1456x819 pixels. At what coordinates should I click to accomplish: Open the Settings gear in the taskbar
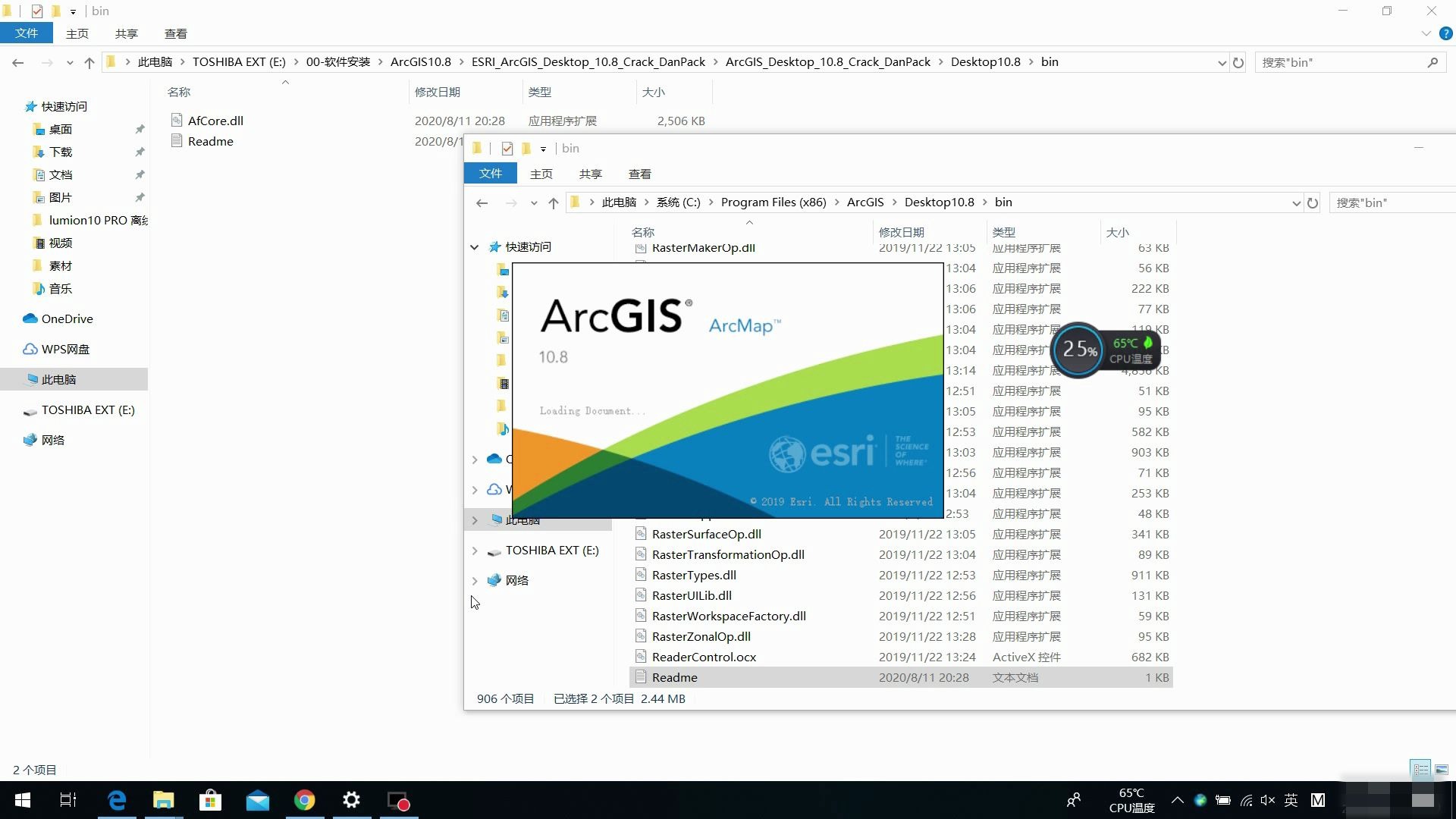click(351, 800)
